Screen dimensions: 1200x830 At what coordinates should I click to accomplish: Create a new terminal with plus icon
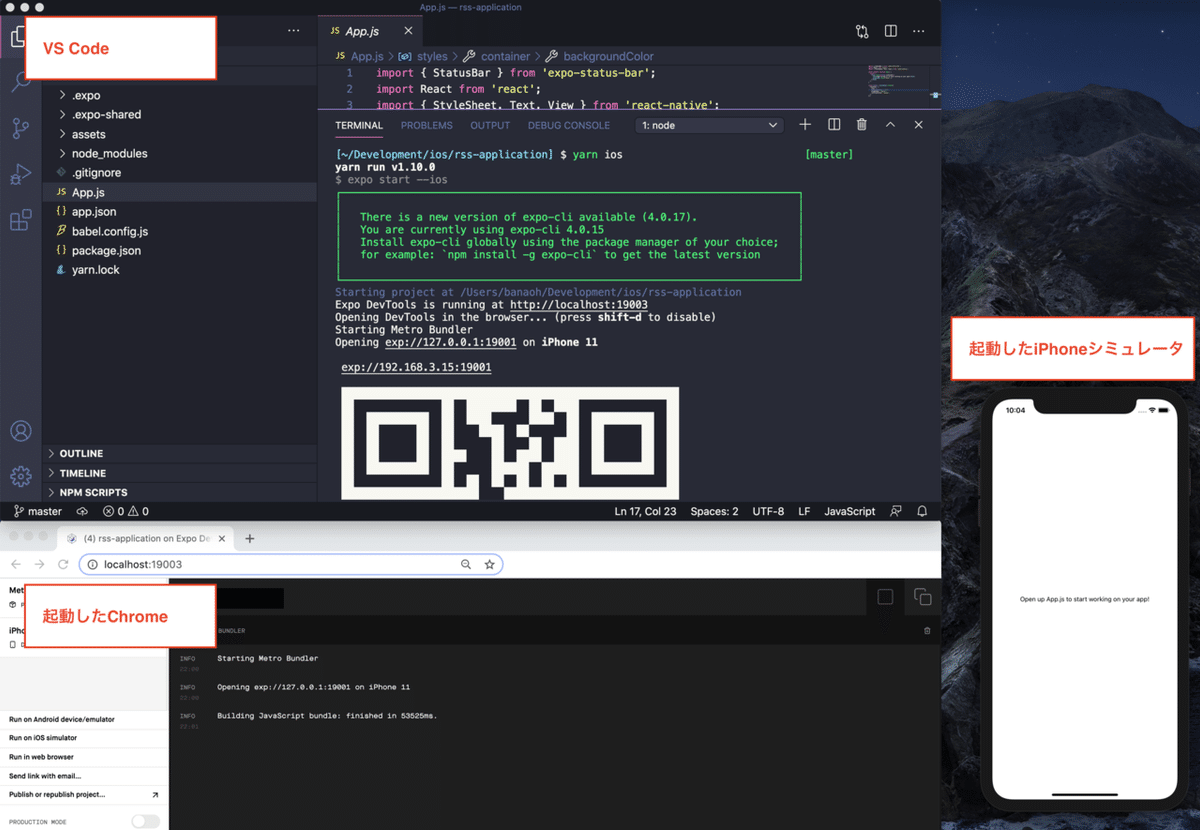click(x=805, y=125)
